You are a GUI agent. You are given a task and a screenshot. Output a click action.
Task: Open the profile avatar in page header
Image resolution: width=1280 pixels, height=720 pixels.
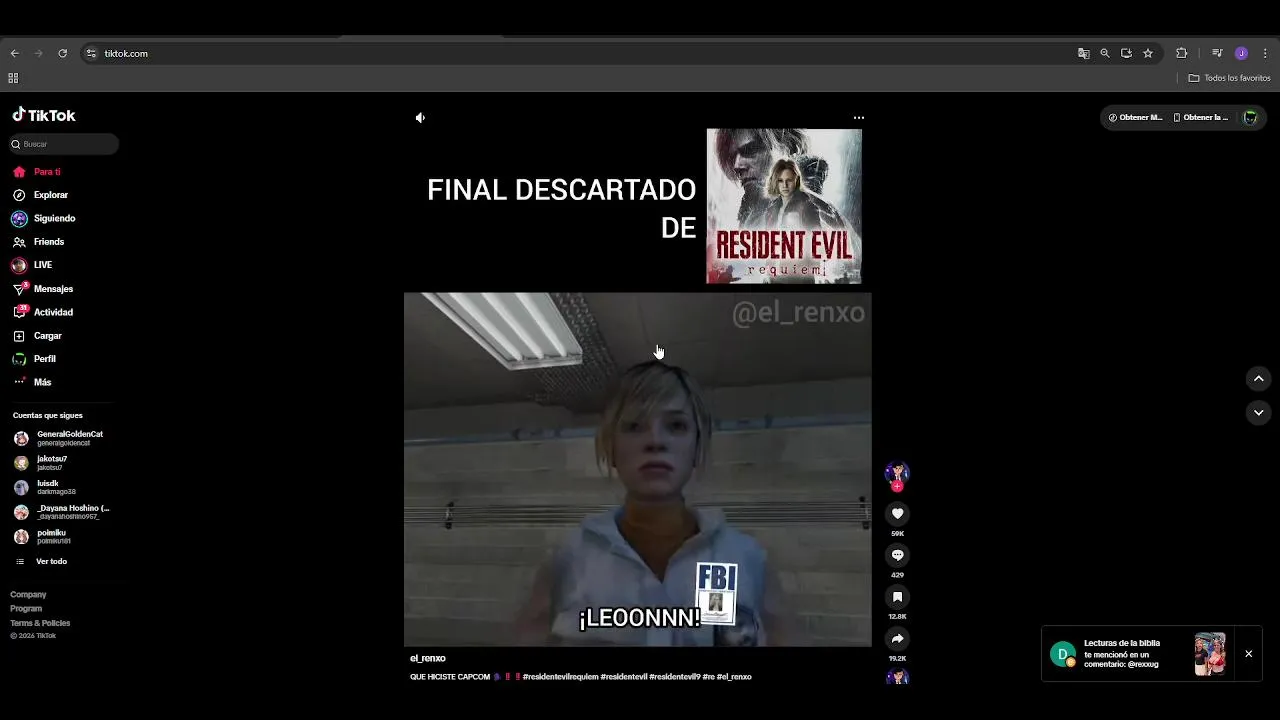pos(1250,117)
